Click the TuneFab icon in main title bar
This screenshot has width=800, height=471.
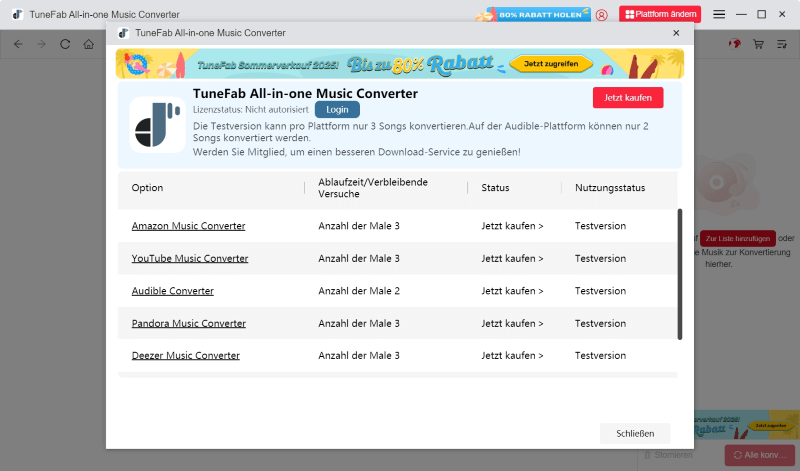[x=17, y=14]
